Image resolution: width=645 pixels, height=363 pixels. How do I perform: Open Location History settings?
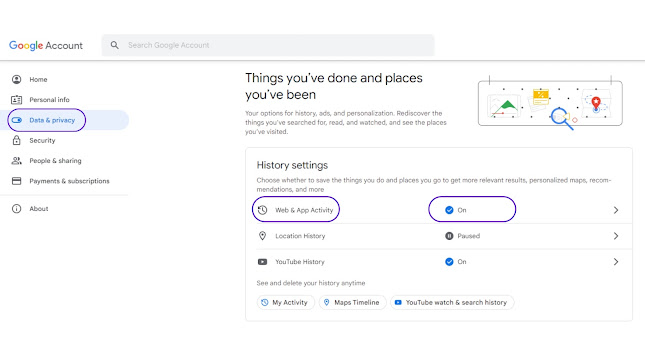coord(300,236)
